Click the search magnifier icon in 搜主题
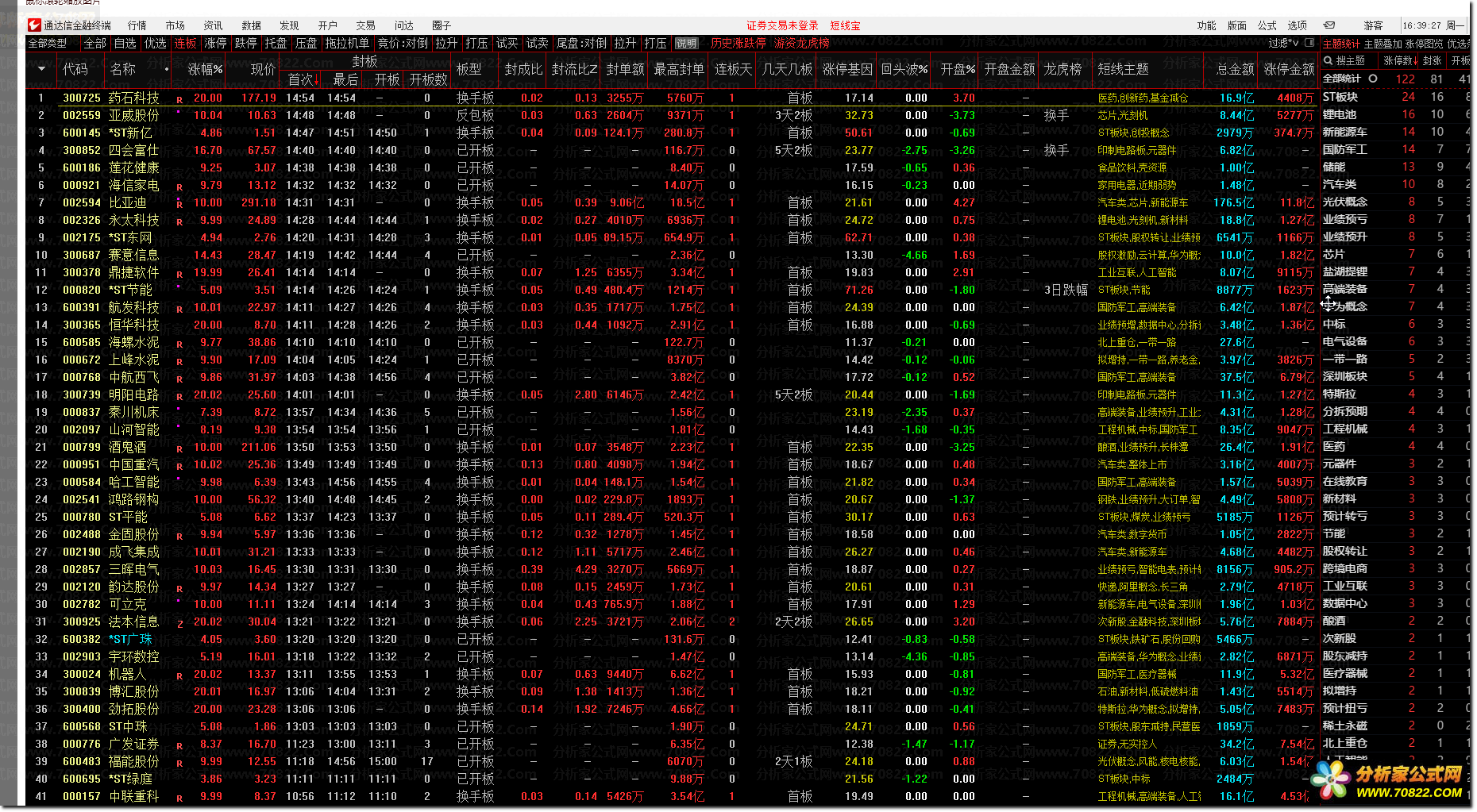 [1329, 60]
